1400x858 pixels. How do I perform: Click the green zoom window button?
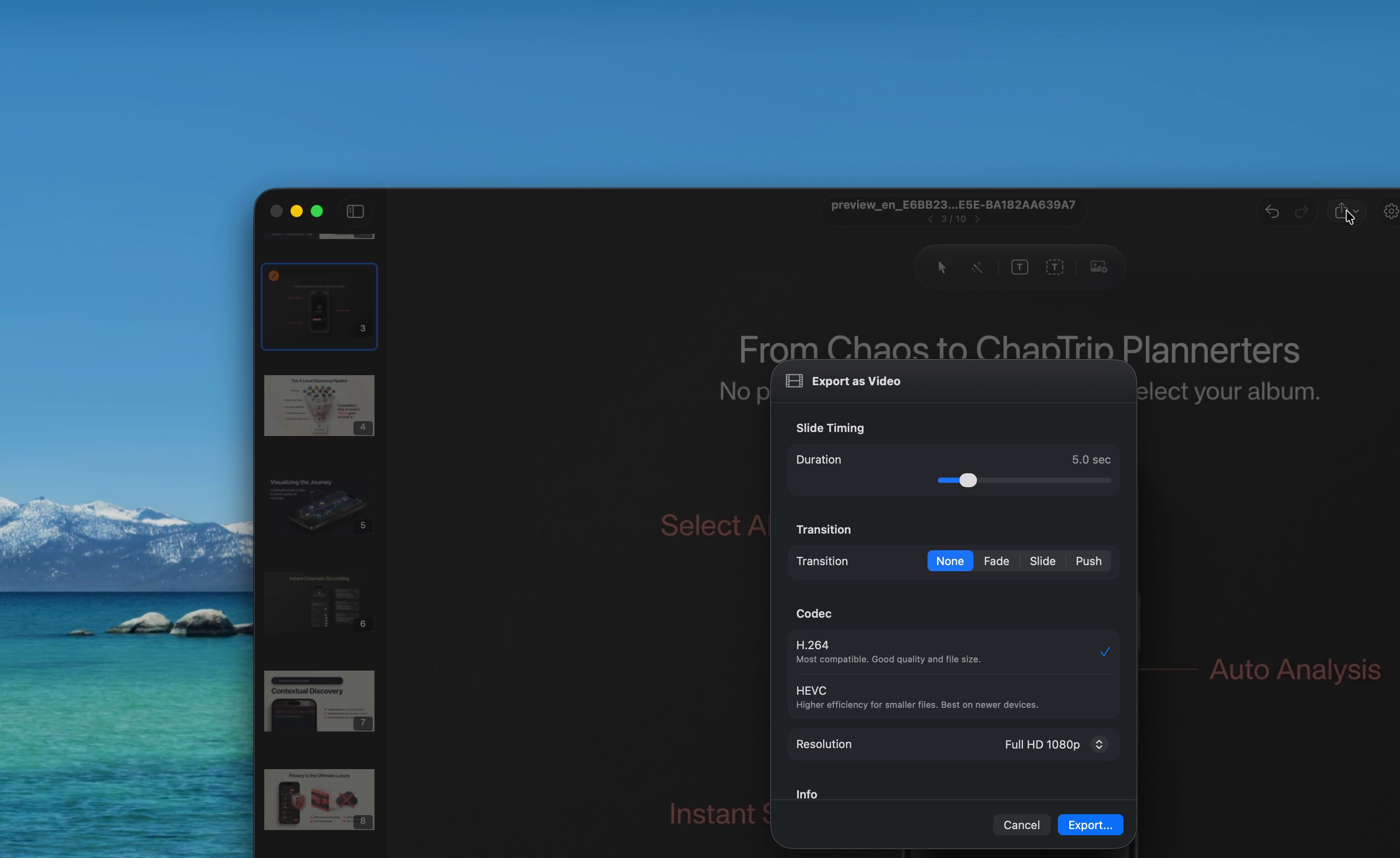317,211
